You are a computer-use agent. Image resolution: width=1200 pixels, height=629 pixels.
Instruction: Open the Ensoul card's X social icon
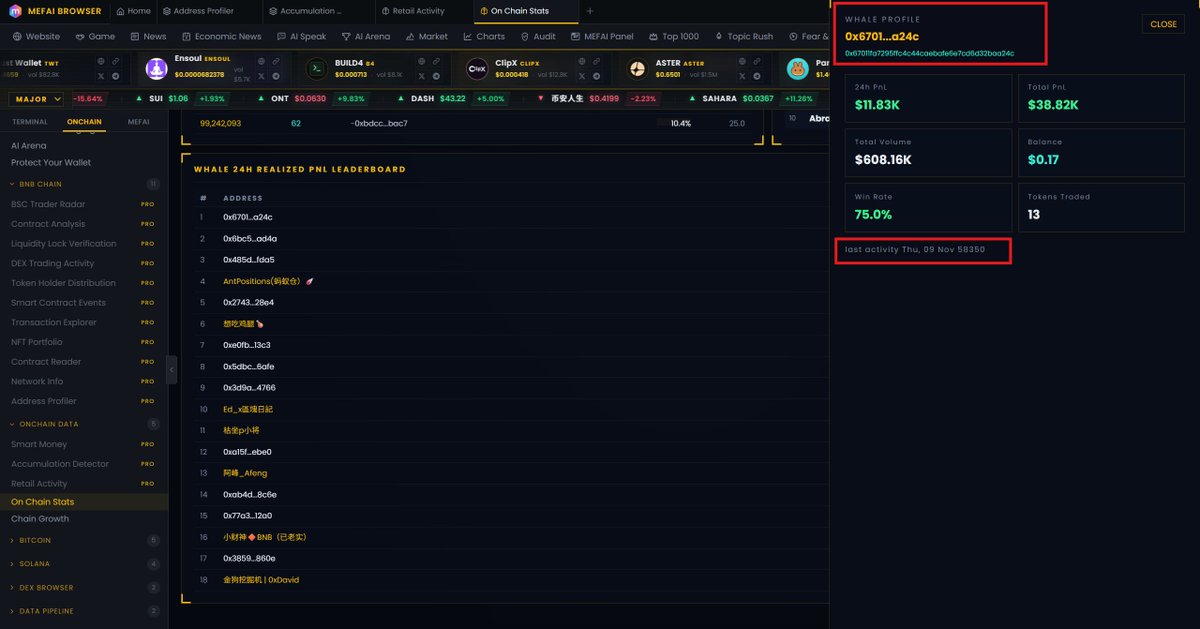tap(261, 76)
